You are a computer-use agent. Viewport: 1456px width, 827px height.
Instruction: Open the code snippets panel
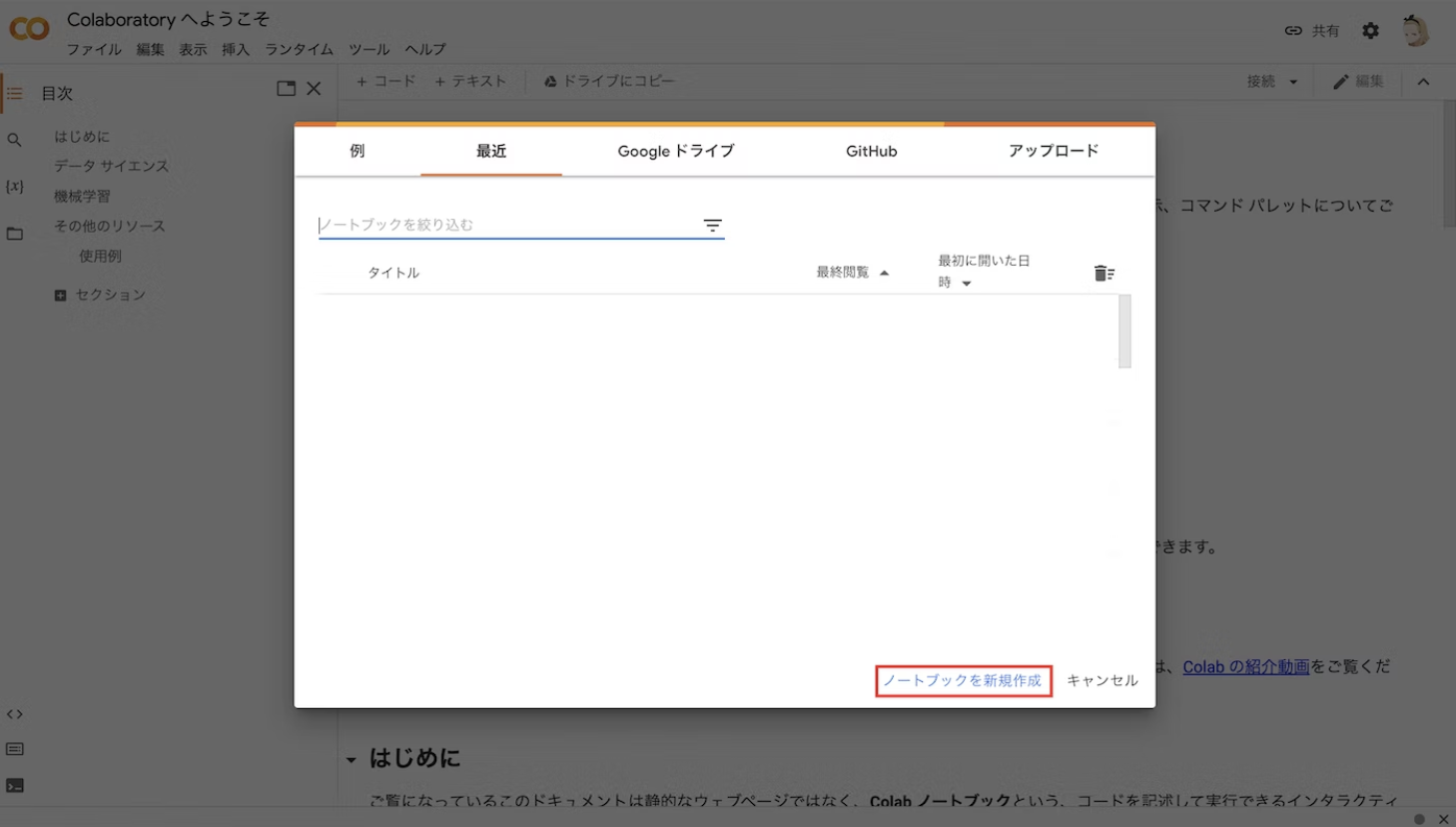pyautogui.click(x=15, y=713)
